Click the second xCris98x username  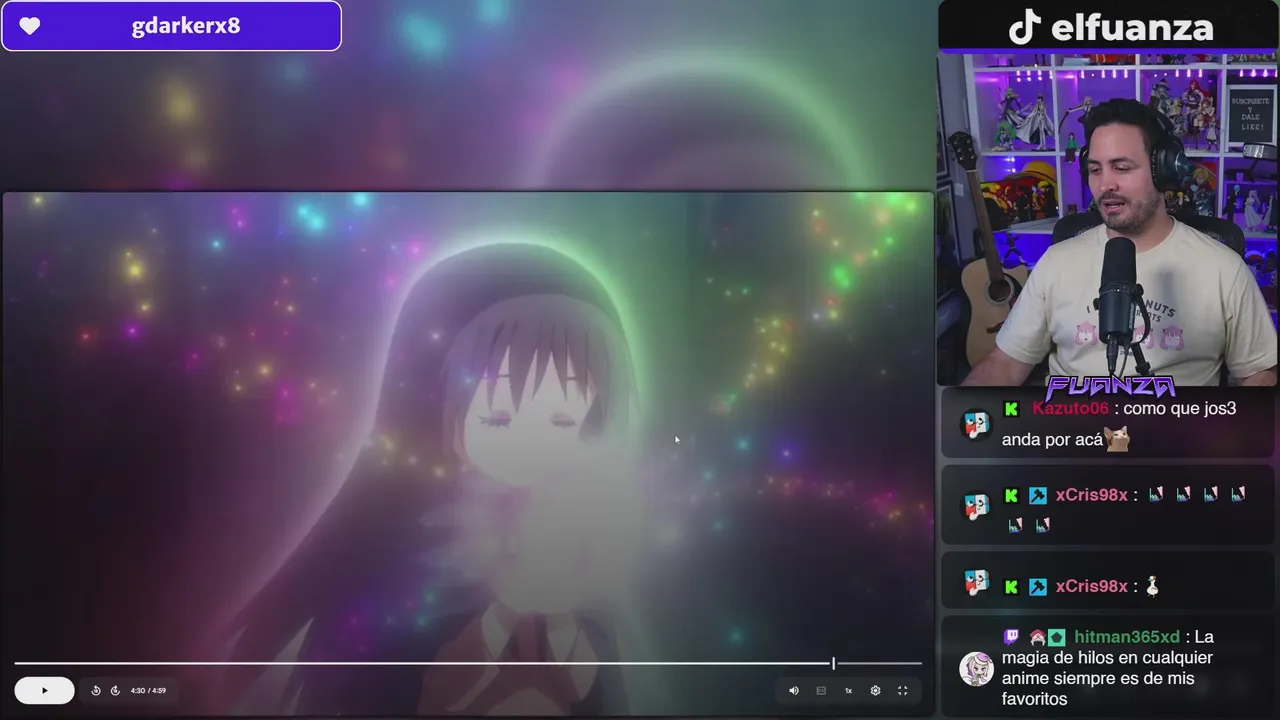point(1091,586)
